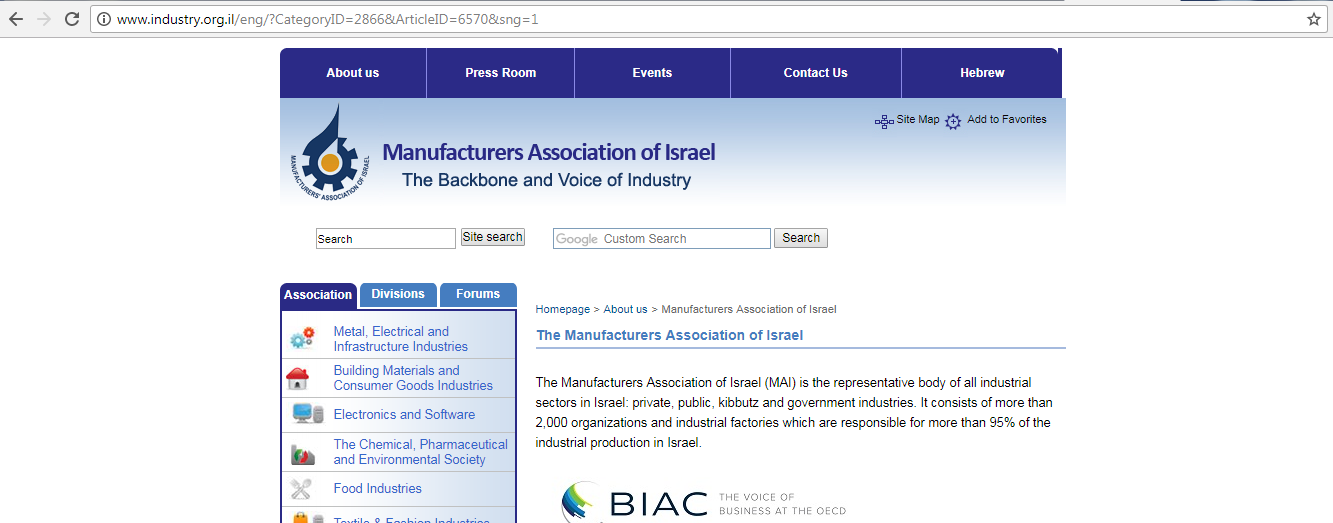Switch to the Divisions tab
The image size is (1333, 523).
(x=398, y=294)
